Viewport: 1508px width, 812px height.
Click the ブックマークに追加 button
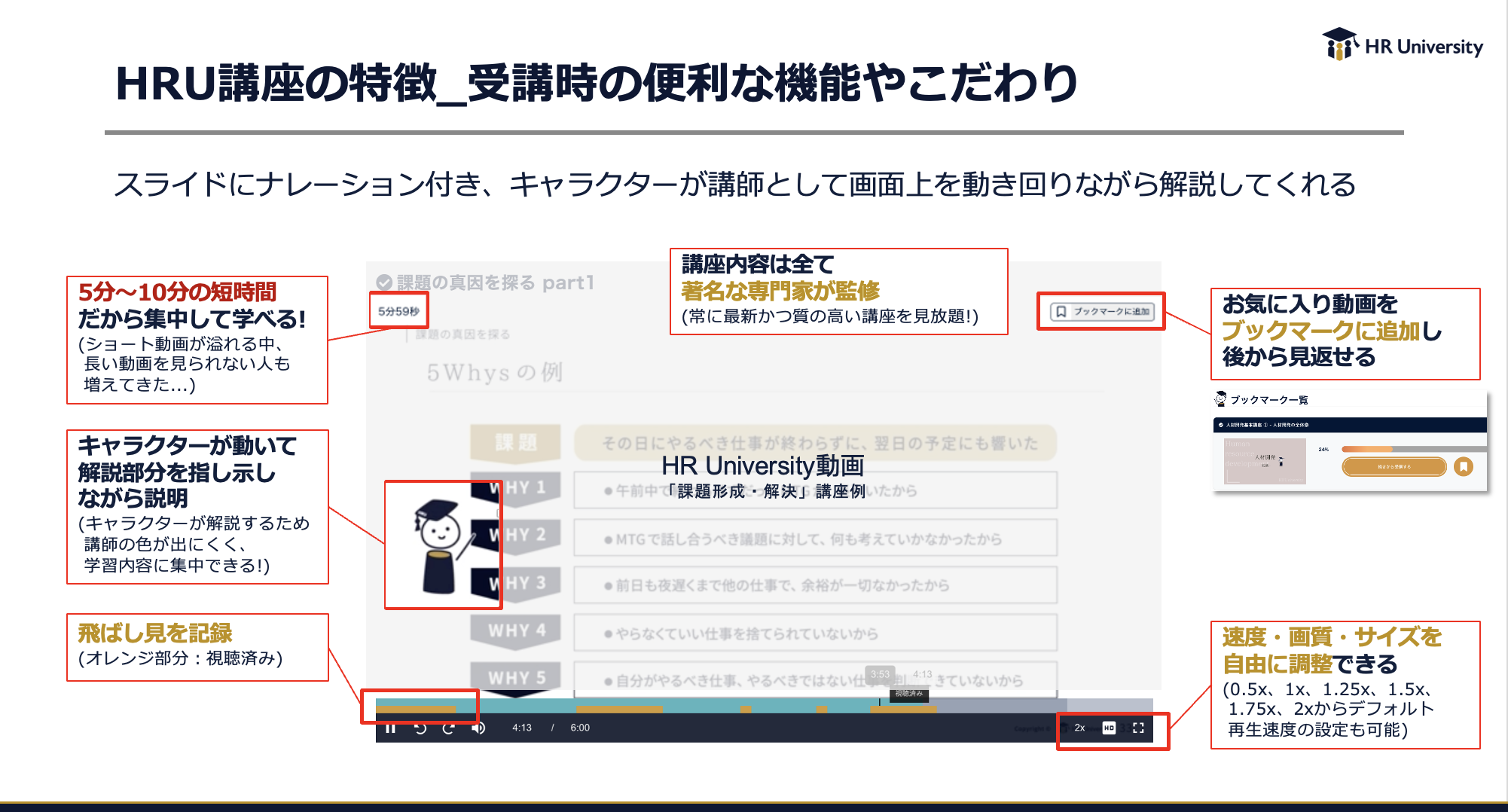click(x=1101, y=312)
